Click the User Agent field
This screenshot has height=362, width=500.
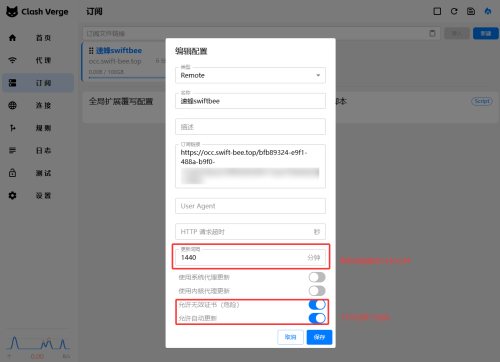point(250,206)
